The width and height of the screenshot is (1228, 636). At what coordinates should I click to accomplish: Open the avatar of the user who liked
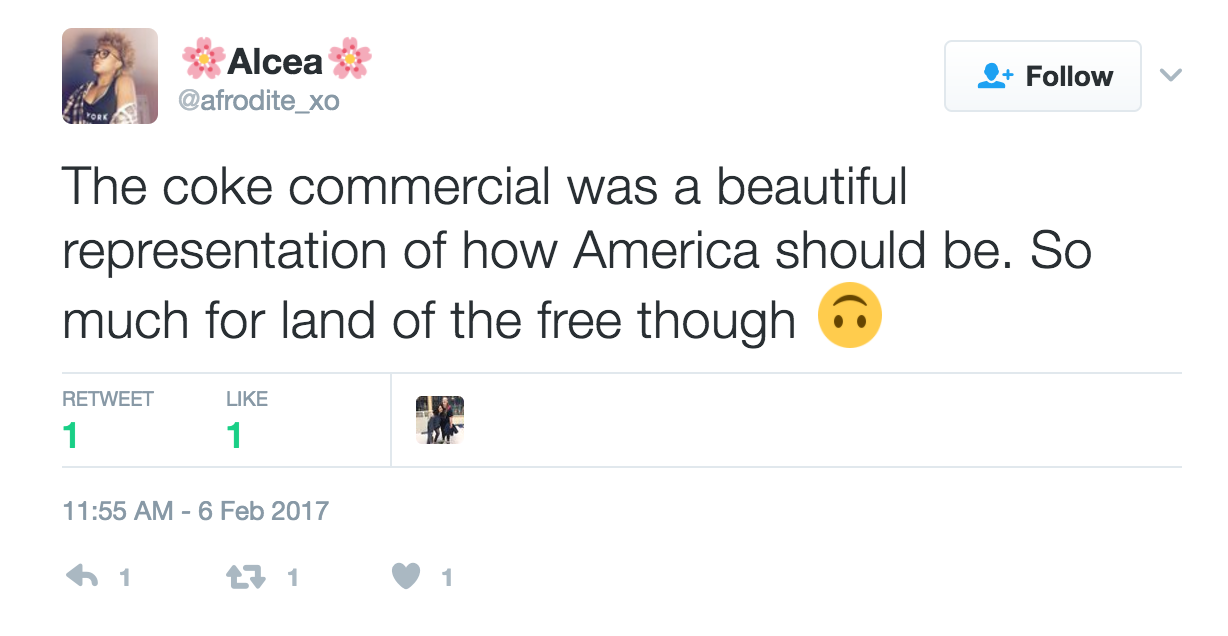pyautogui.click(x=440, y=420)
